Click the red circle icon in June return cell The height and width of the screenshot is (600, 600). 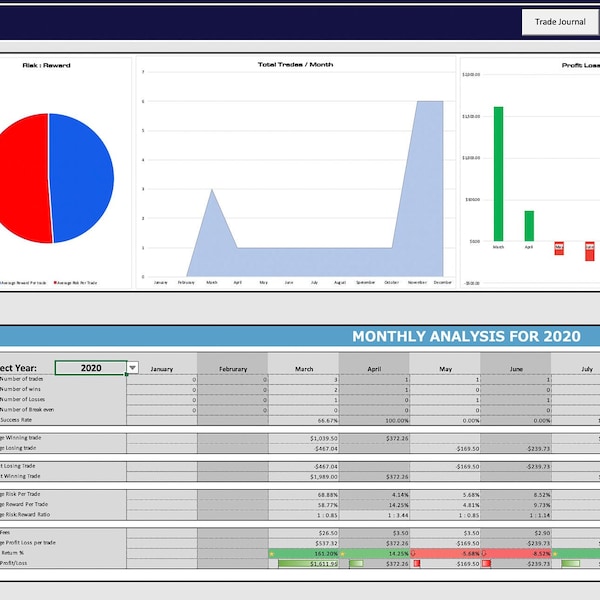pyautogui.click(x=484, y=553)
